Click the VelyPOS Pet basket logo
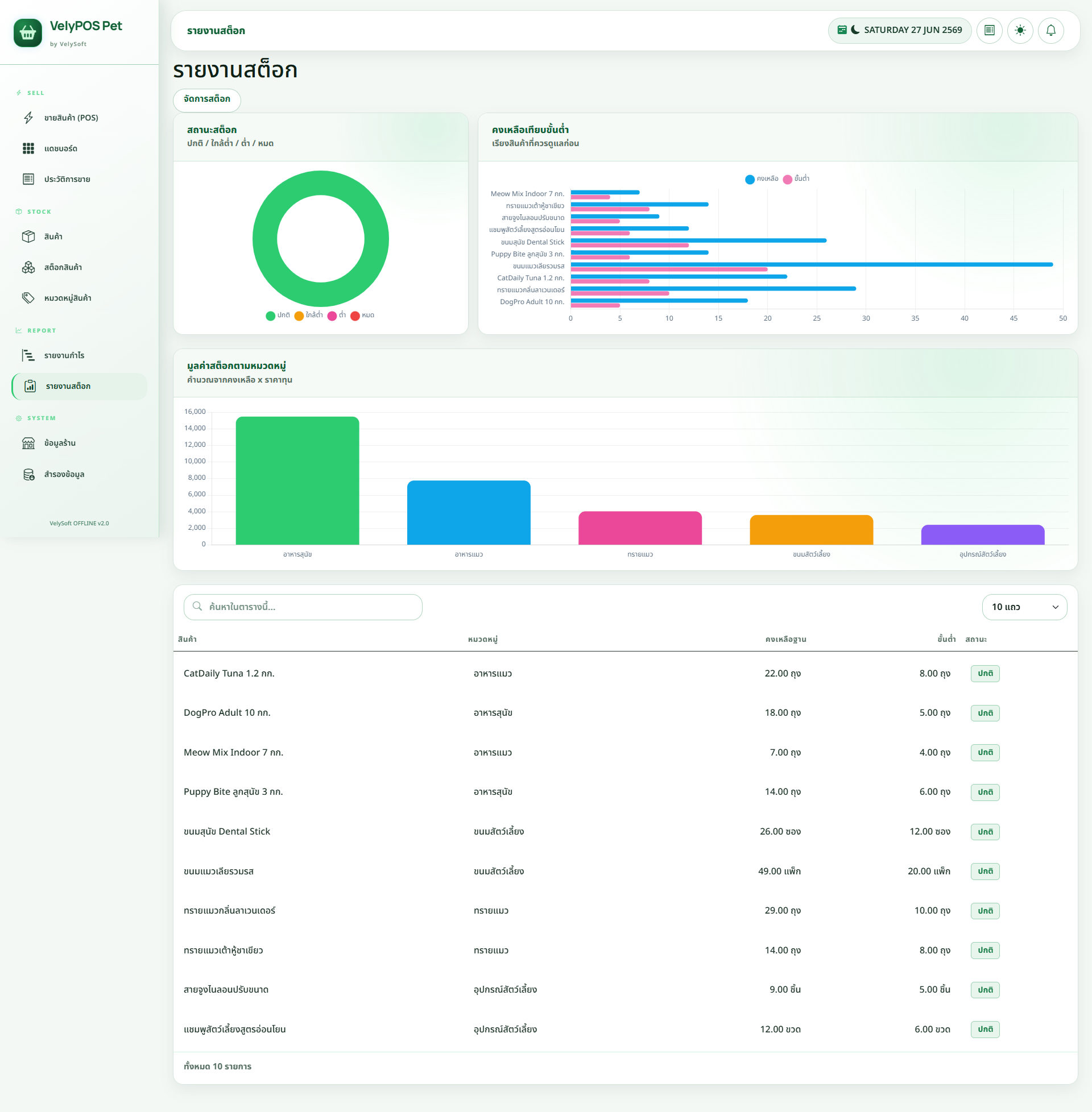The image size is (1092, 1112). point(27,33)
